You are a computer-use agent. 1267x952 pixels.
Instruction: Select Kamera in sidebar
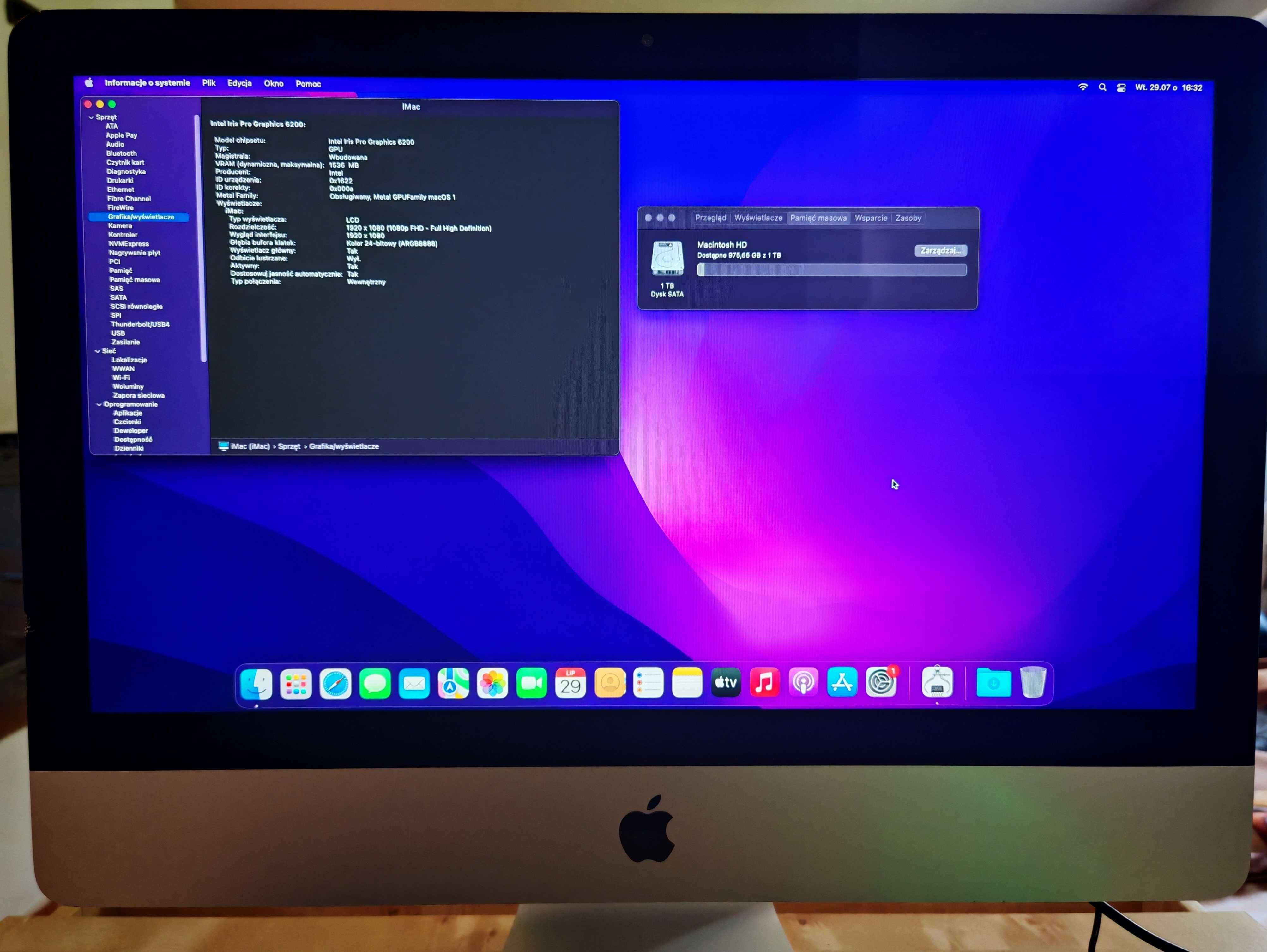[x=120, y=225]
